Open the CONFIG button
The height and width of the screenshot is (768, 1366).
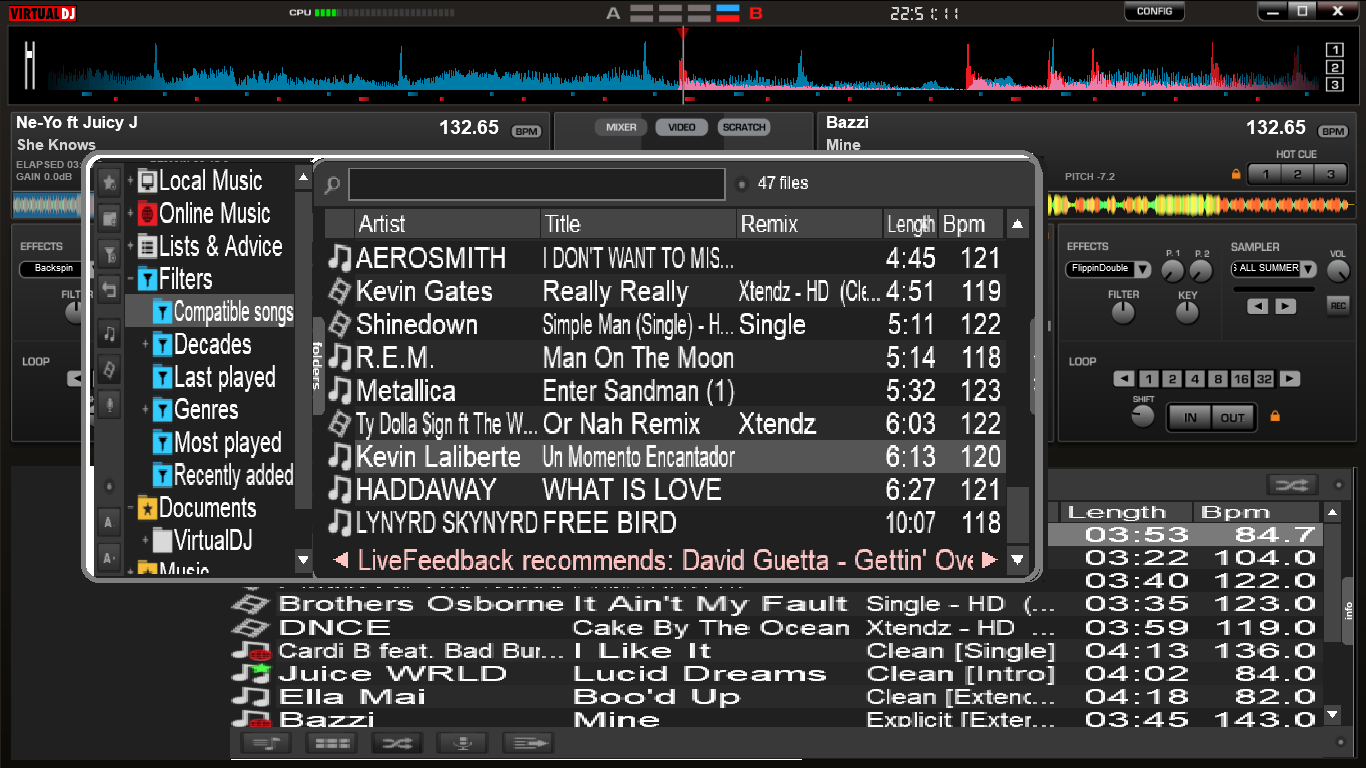(1154, 11)
